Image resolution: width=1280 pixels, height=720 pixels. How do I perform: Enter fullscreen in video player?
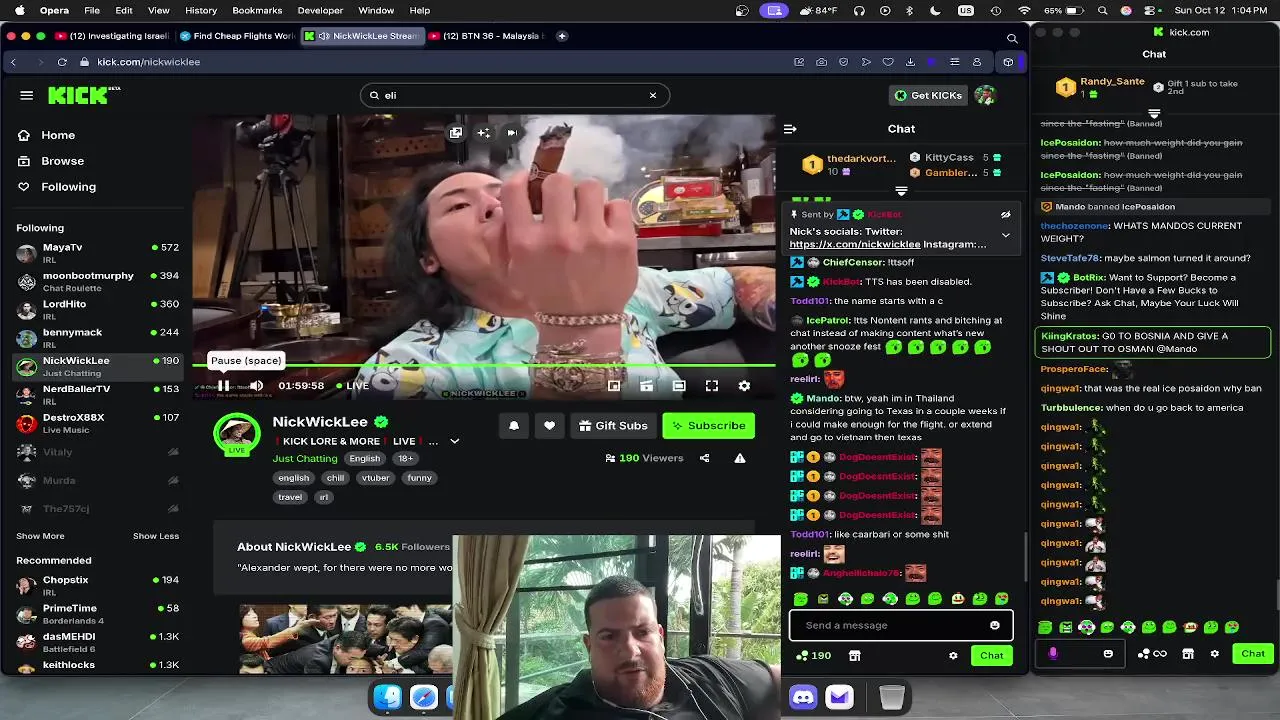pos(712,385)
